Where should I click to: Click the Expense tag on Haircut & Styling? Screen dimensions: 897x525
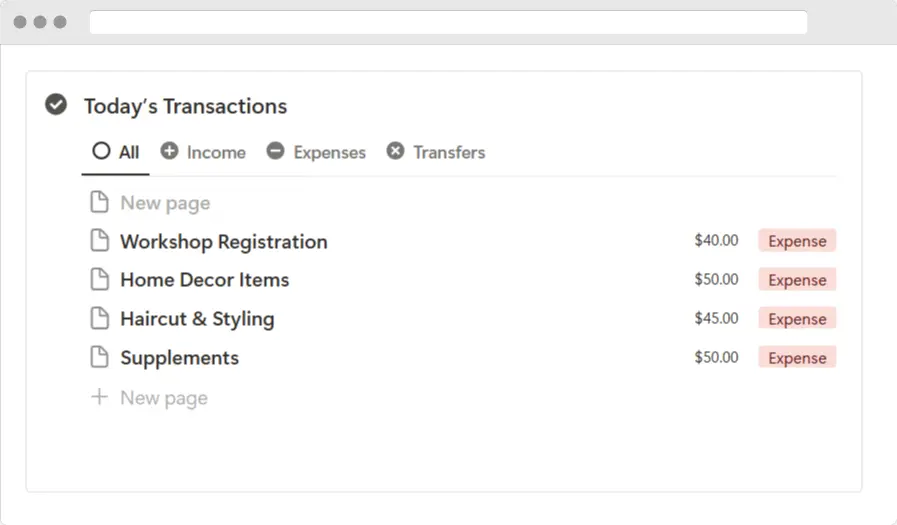[x=797, y=319]
